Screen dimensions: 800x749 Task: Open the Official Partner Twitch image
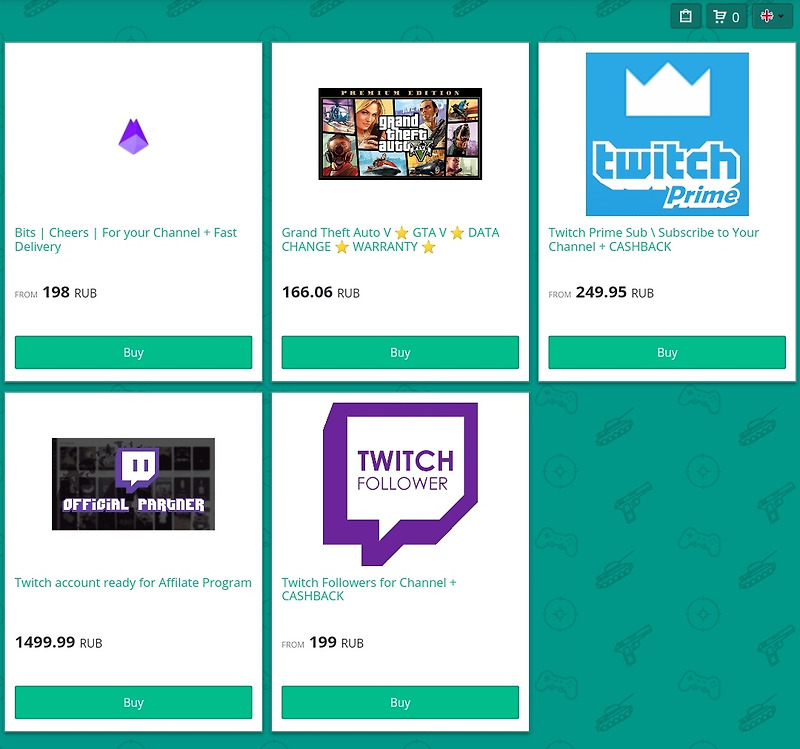pos(133,484)
